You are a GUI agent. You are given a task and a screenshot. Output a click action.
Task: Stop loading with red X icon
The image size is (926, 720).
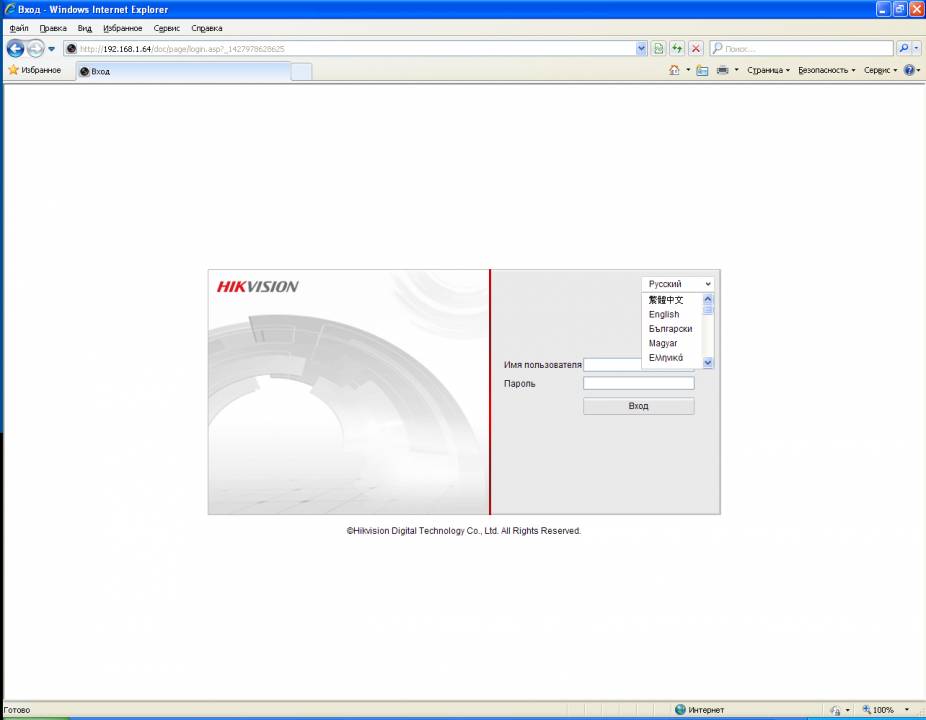(x=696, y=48)
